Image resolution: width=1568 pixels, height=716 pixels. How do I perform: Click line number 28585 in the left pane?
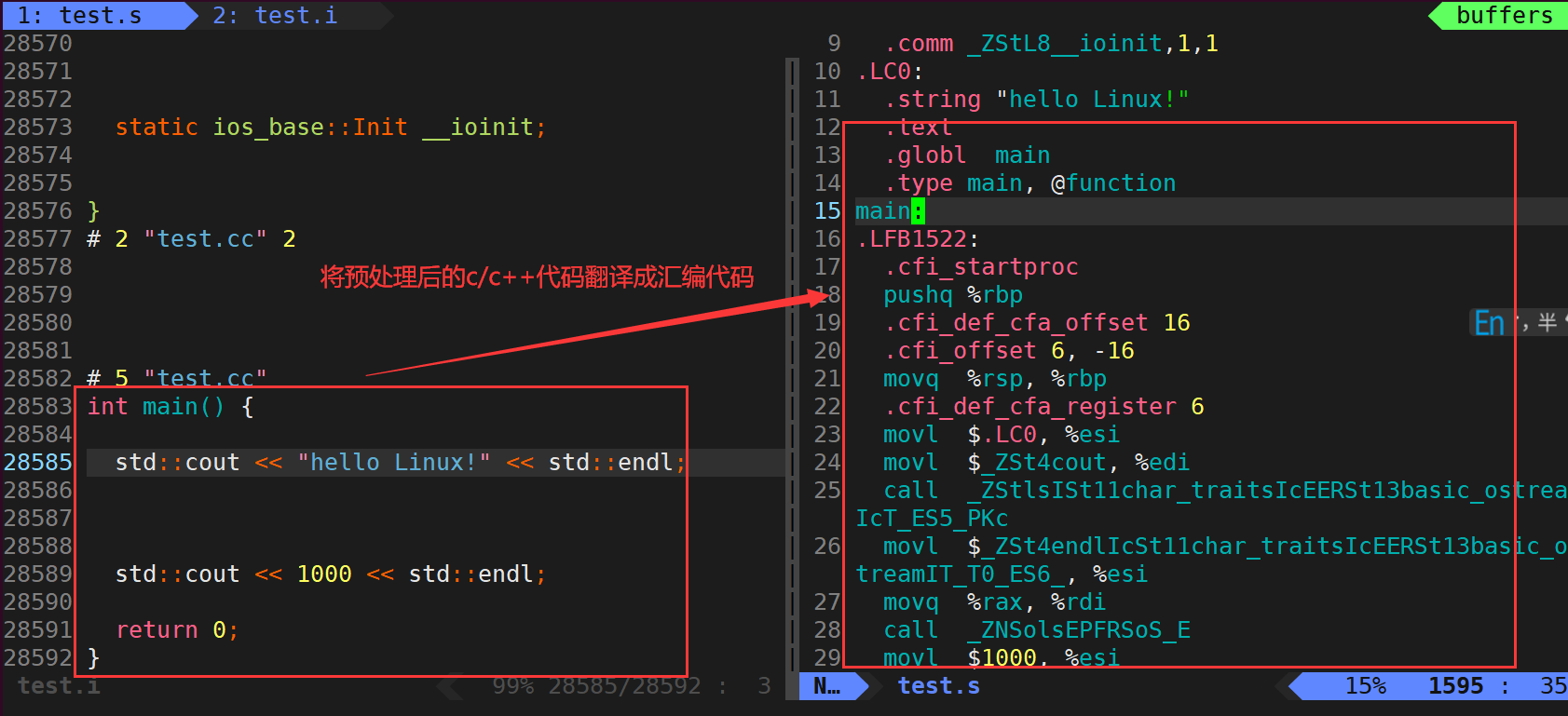(38, 463)
